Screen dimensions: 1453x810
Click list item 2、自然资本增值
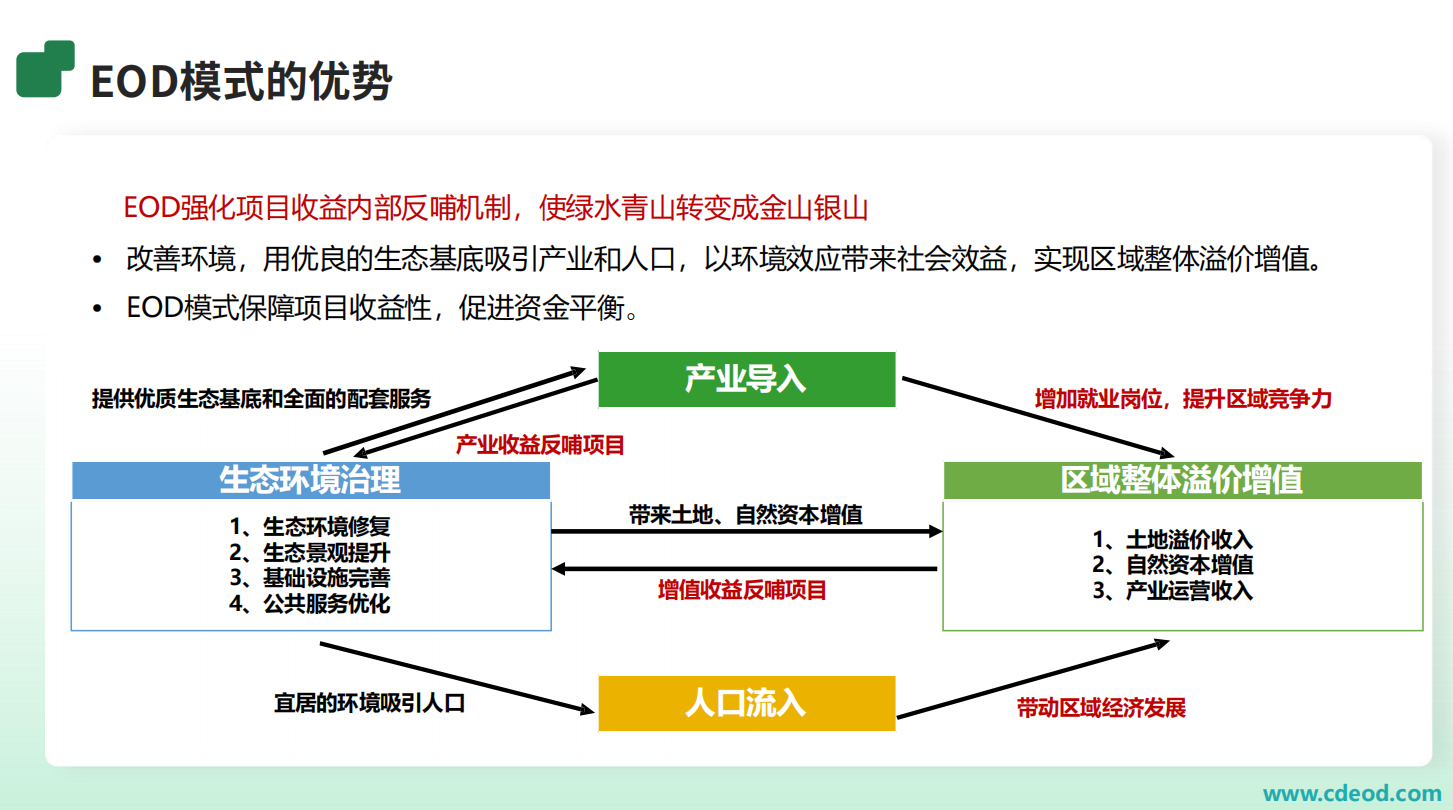point(1173,565)
